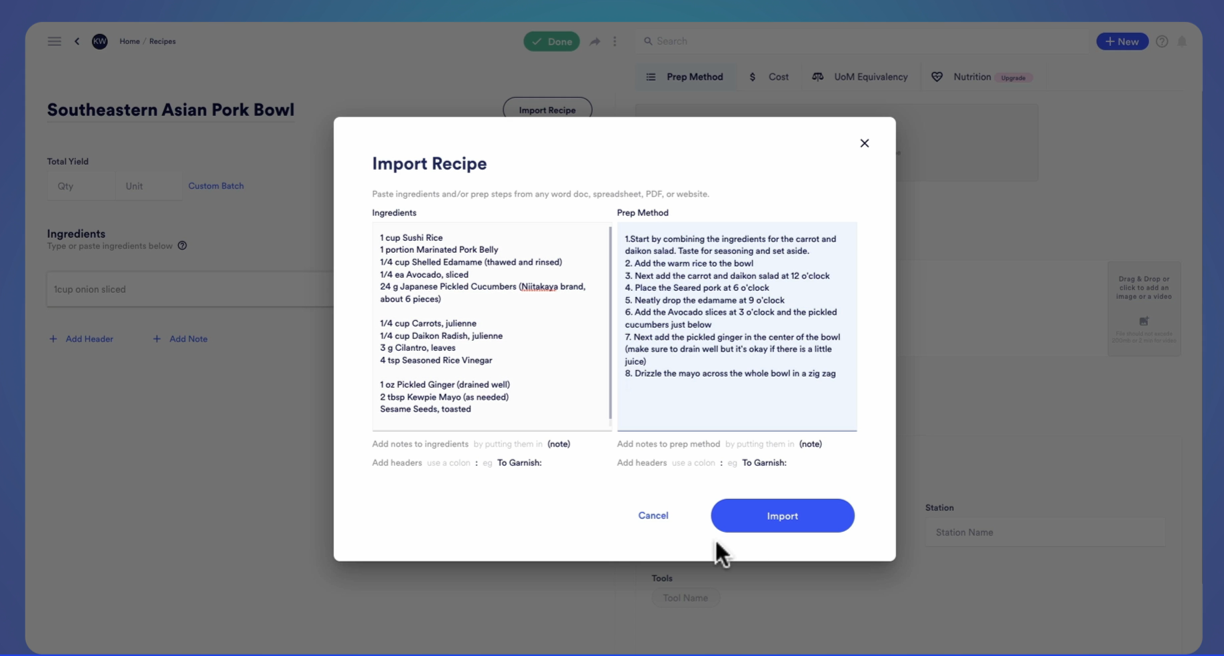Click the ingredients info tooltip icon

pos(182,246)
